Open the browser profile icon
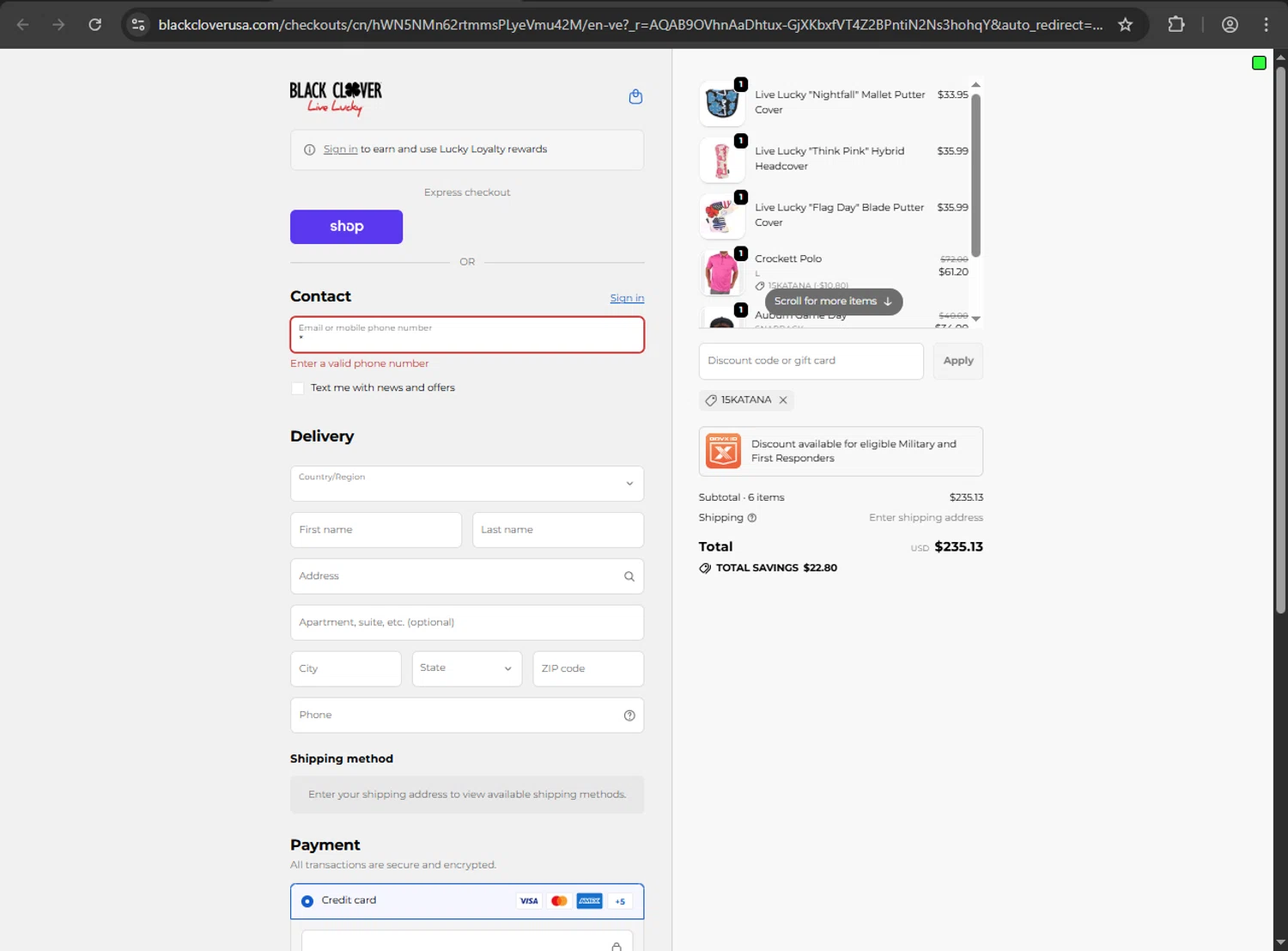 pyautogui.click(x=1230, y=25)
